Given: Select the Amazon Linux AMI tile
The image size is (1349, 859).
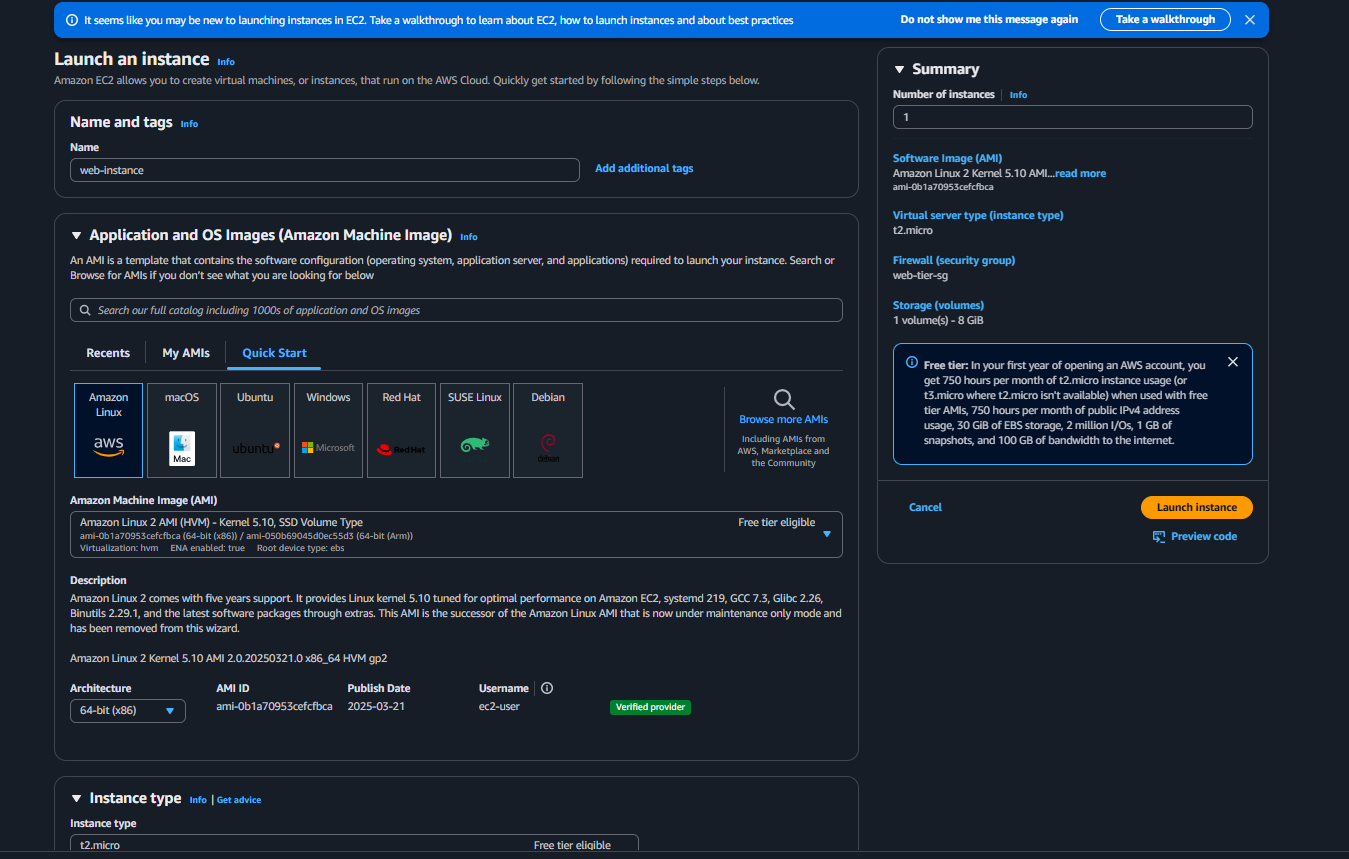Looking at the screenshot, I should 108,430.
